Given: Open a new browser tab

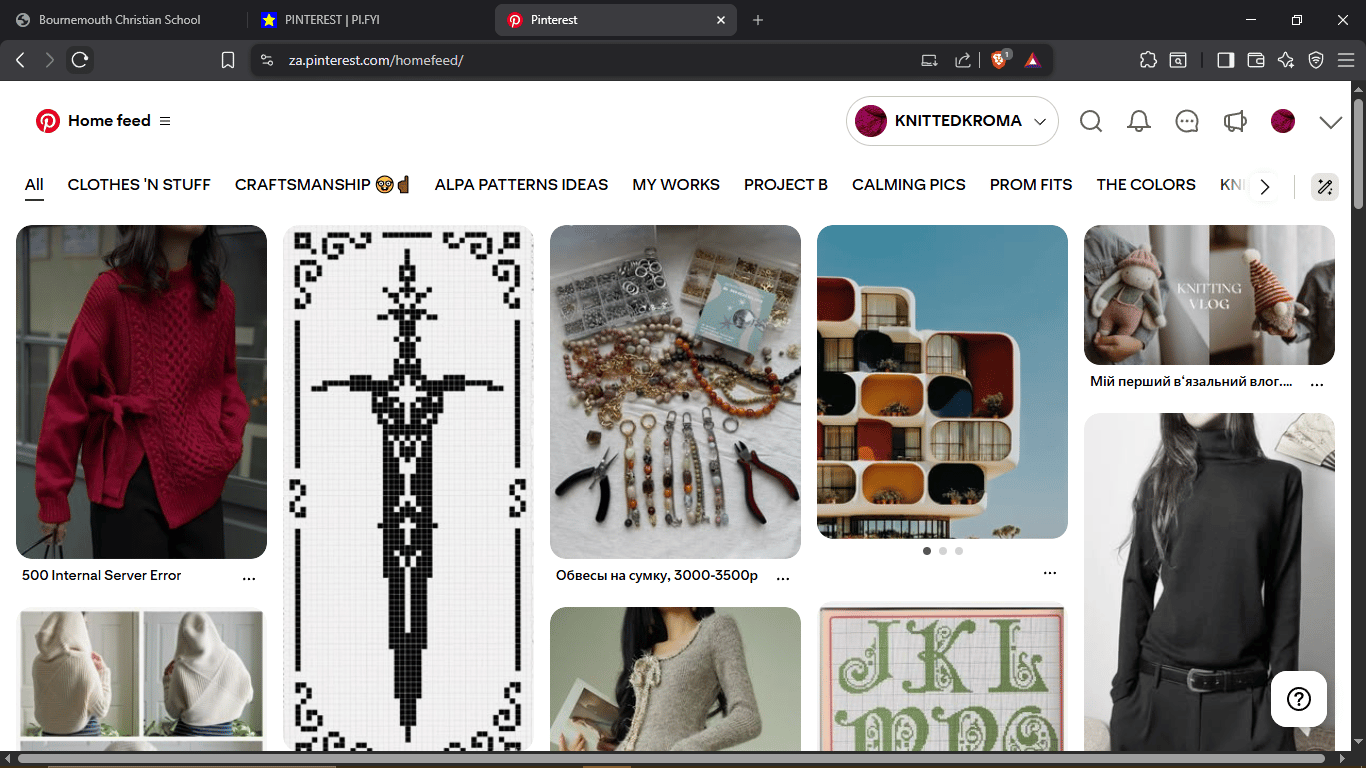Looking at the screenshot, I should pyautogui.click(x=757, y=20).
